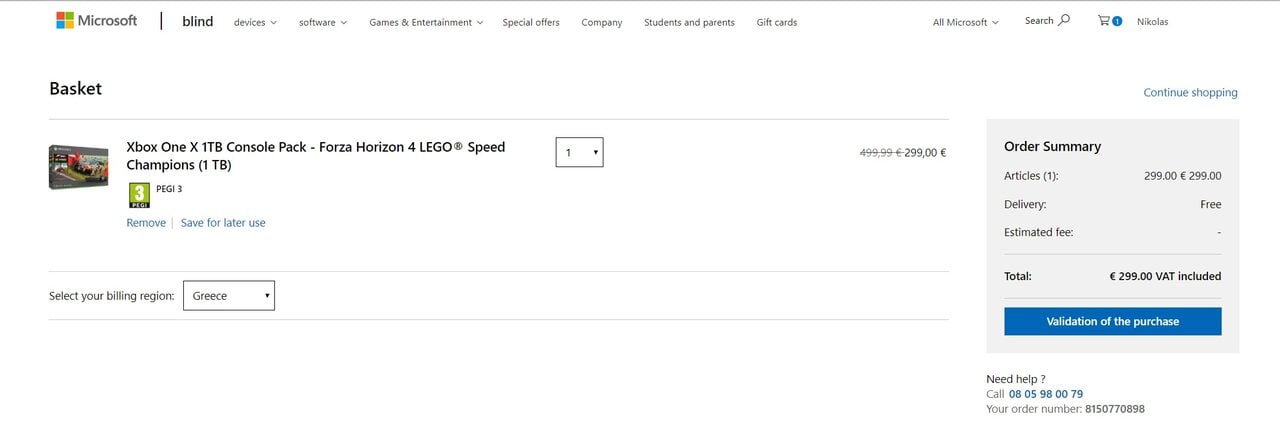Viewport: 1280px width, 424px height.
Task: Click Save for later use
Action: pyautogui.click(x=223, y=223)
